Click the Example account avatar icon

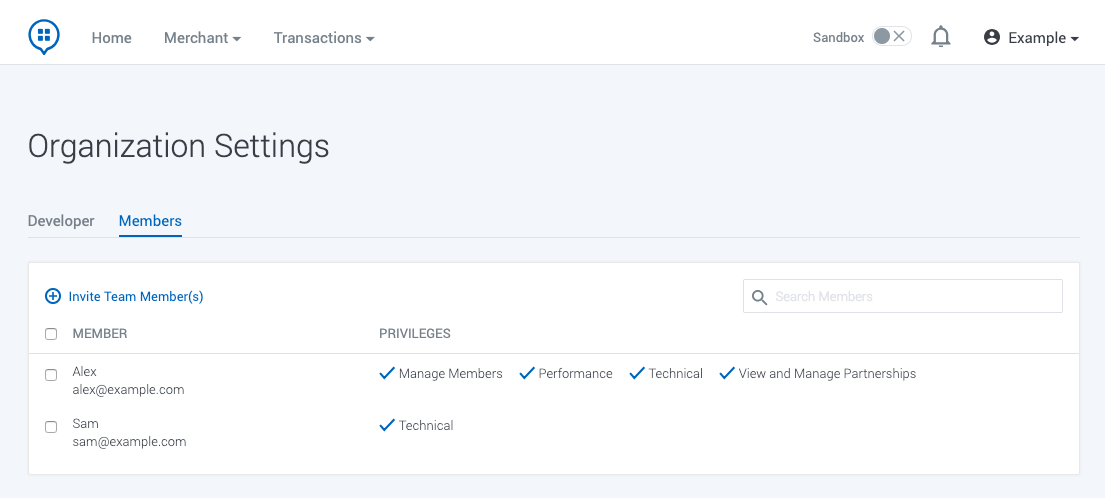click(x=992, y=37)
